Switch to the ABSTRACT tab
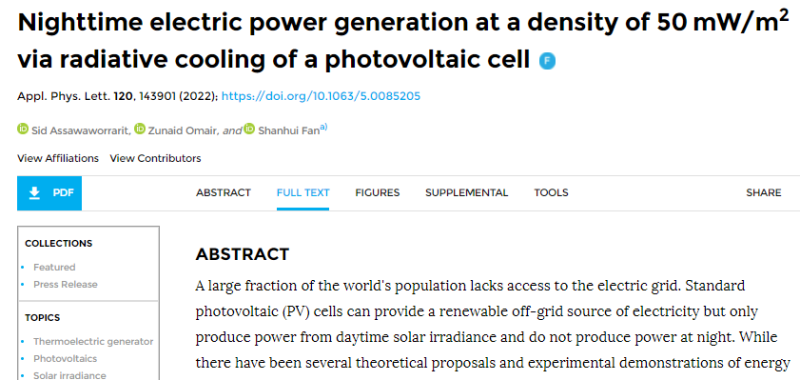Screen dimensions: 800x380 (223, 193)
